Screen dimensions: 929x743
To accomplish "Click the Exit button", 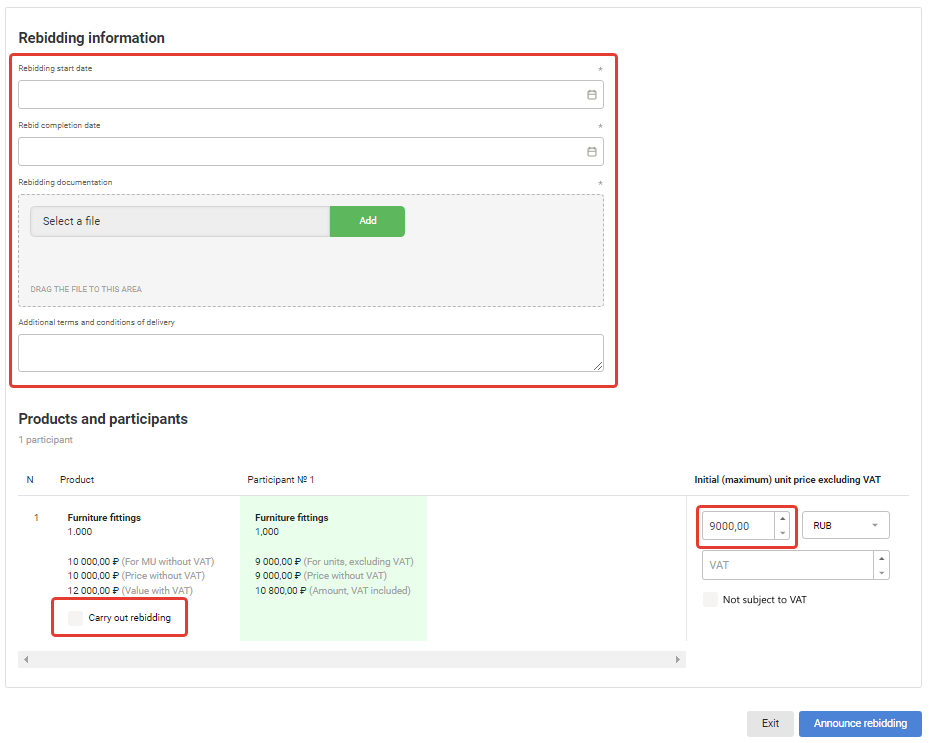I will (770, 723).
